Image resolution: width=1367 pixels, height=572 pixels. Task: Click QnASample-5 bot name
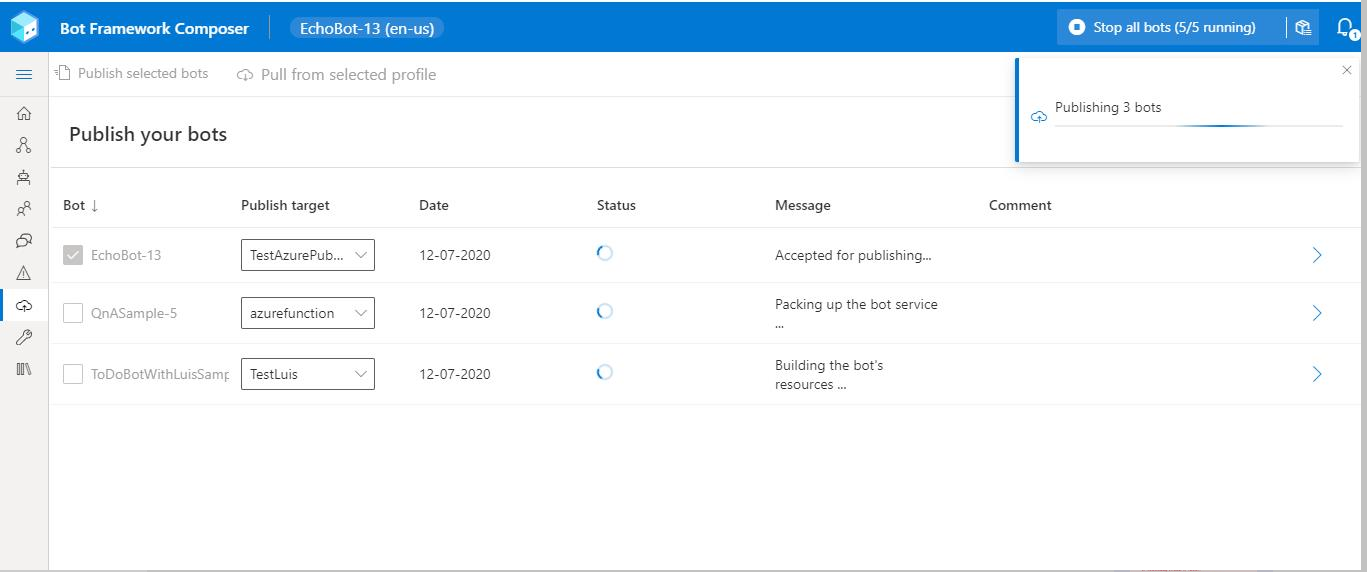pos(134,313)
